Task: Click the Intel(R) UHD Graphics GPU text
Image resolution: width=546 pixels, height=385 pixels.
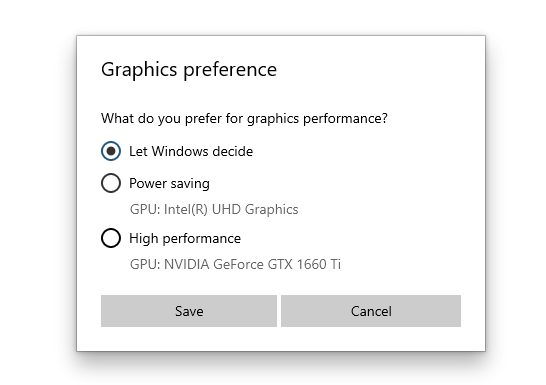Action: click(231, 210)
